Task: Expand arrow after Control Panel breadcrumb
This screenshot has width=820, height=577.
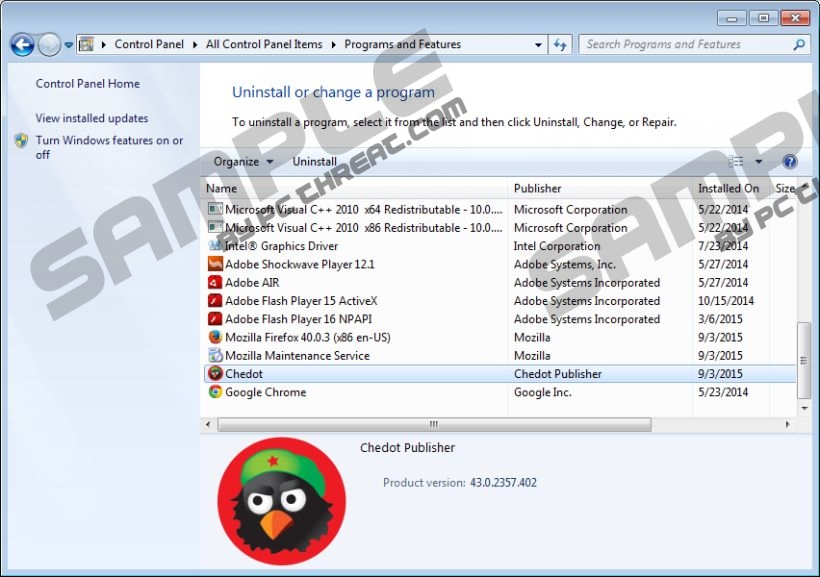Action: [195, 45]
